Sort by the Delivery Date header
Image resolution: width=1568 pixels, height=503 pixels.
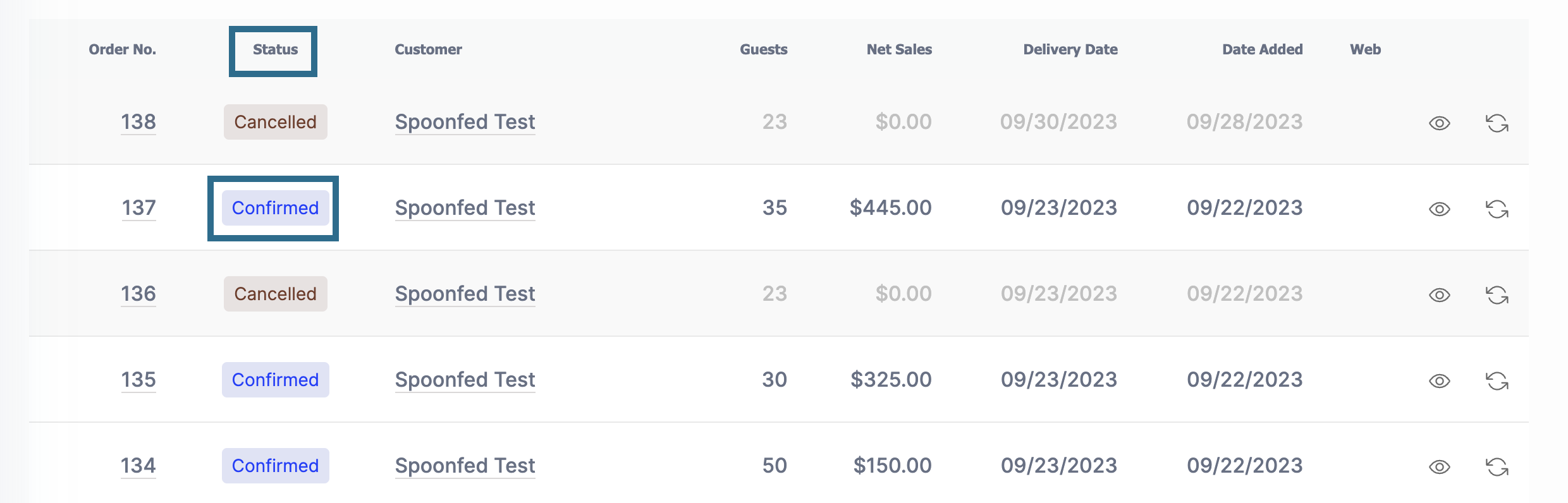(1070, 49)
